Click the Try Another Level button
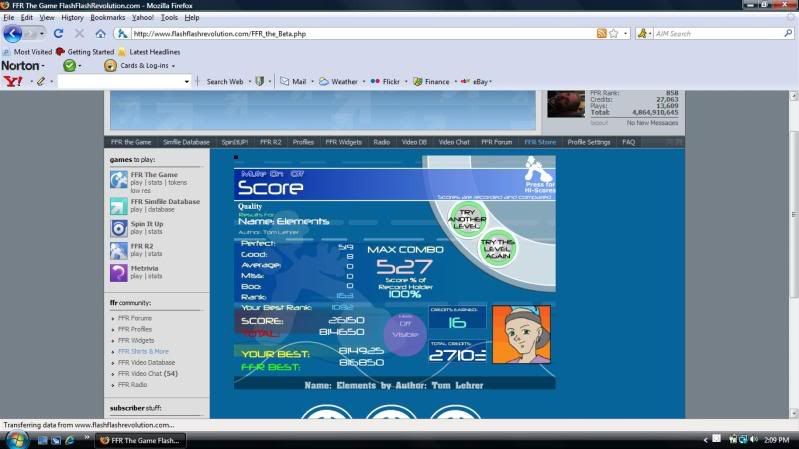The width and height of the screenshot is (799, 449). [x=465, y=217]
